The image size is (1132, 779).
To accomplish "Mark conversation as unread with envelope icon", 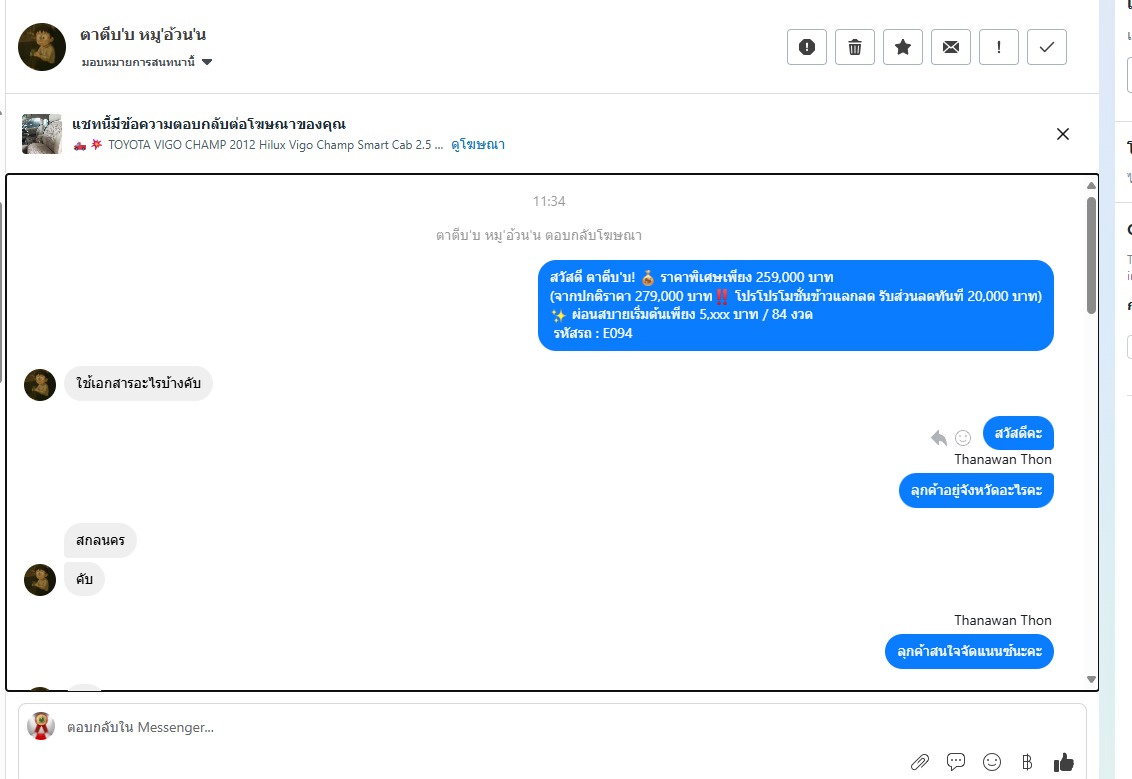I will (951, 47).
